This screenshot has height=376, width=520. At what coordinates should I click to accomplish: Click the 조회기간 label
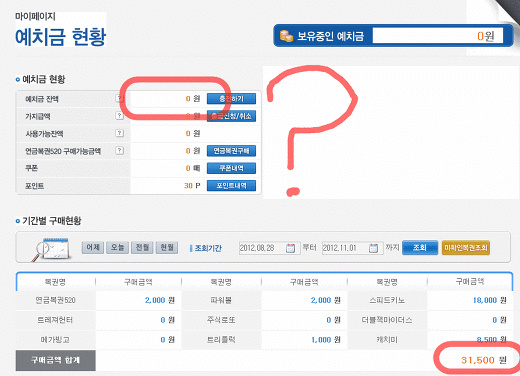pyautogui.click(x=208, y=248)
